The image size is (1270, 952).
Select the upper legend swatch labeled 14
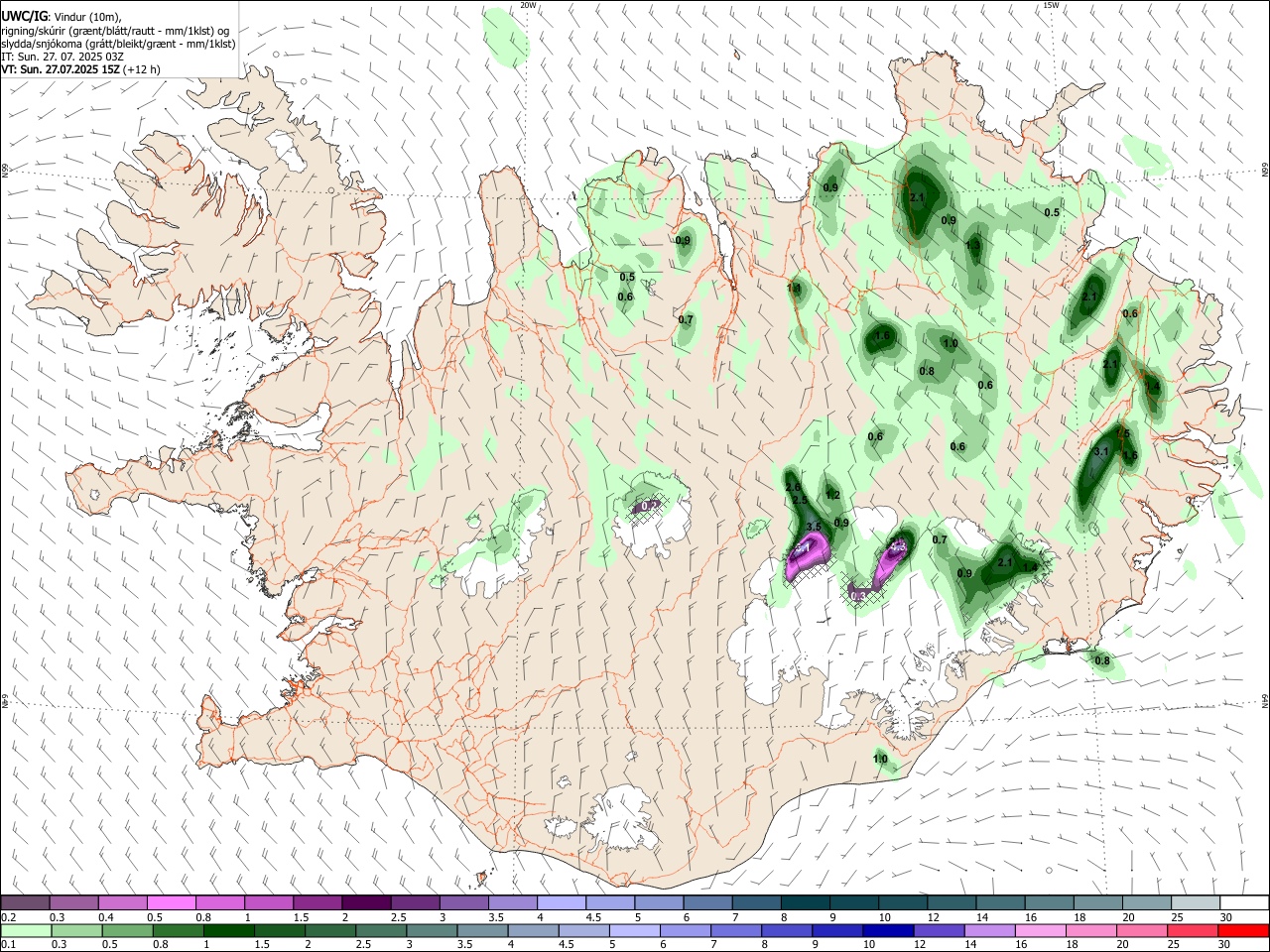(1001, 902)
